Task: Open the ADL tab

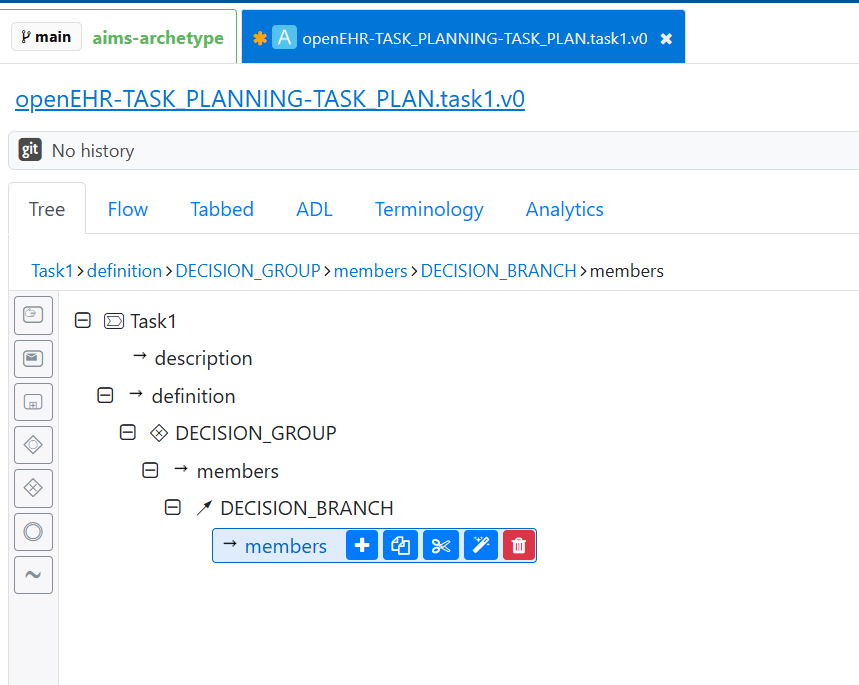Action: [314, 209]
